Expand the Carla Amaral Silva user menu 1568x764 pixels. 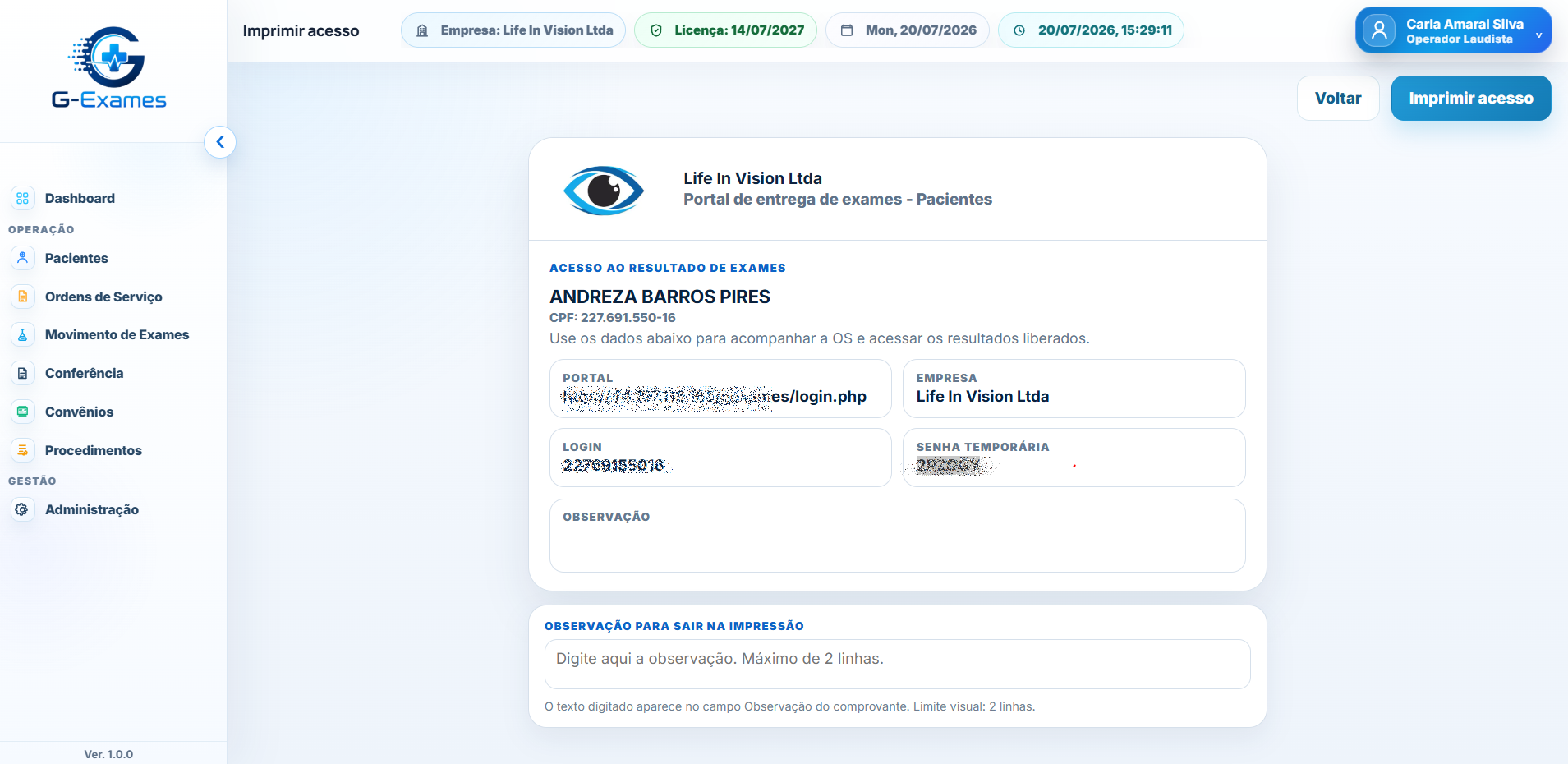[x=1453, y=30]
